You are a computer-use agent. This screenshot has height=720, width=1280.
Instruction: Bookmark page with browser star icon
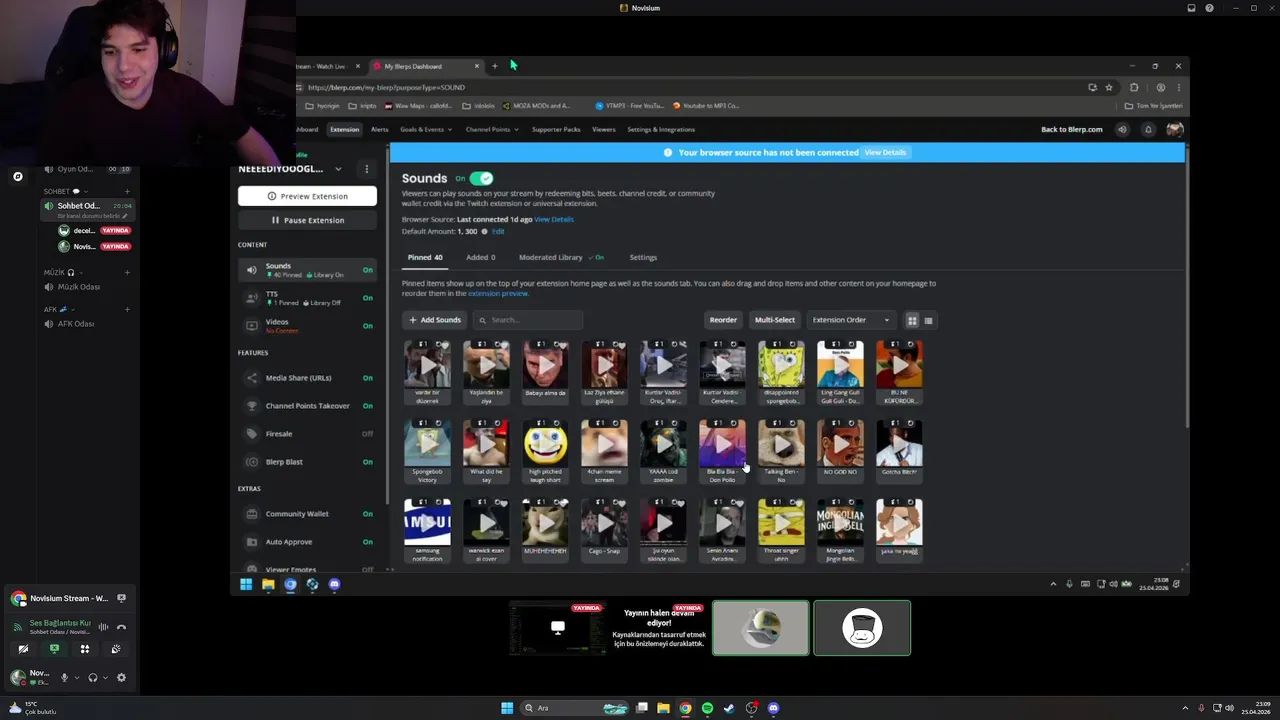1108,87
